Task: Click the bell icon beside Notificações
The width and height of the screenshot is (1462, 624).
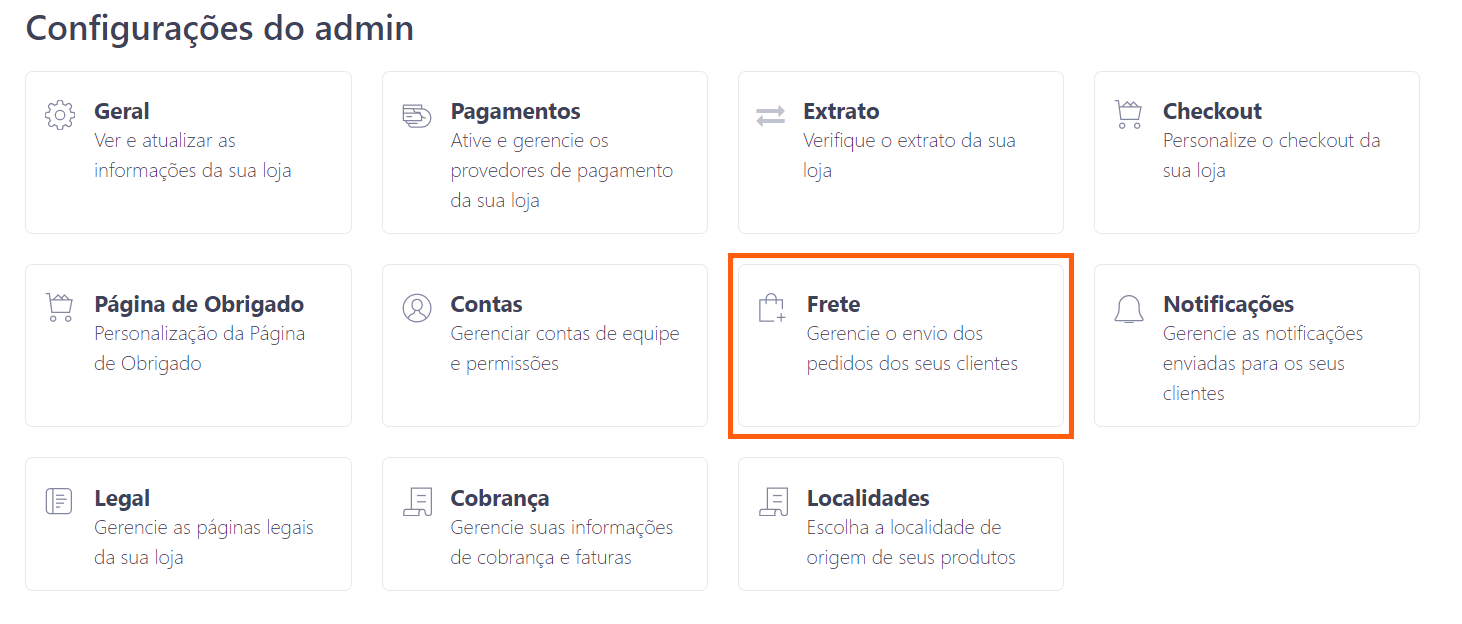Action: pyautogui.click(x=1128, y=309)
